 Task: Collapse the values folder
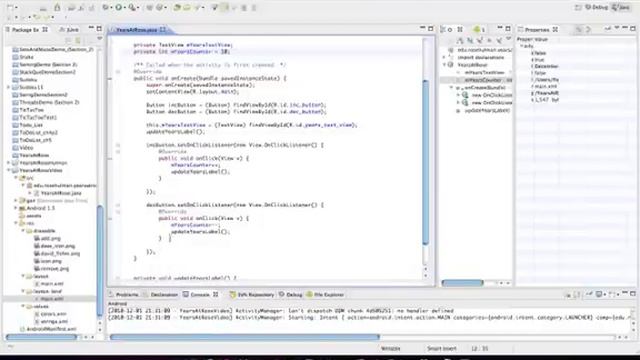[x=23, y=306]
